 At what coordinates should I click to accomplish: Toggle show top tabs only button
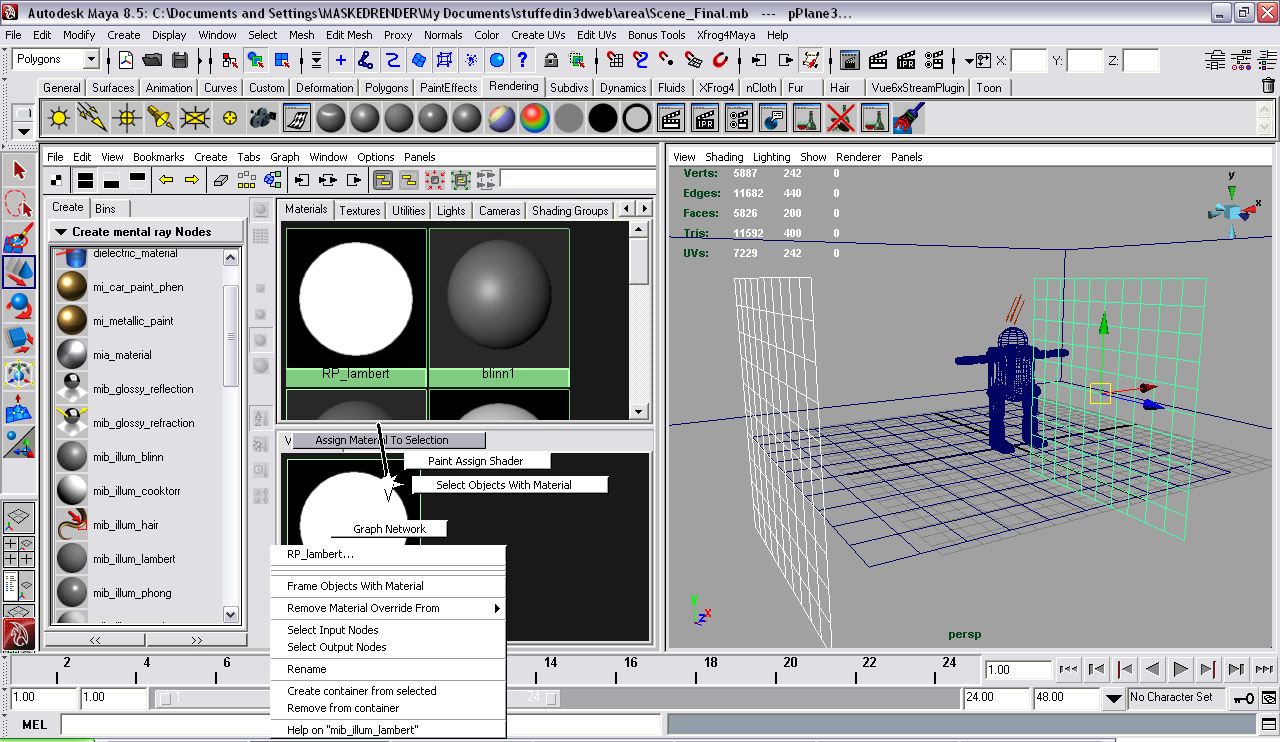pos(137,180)
